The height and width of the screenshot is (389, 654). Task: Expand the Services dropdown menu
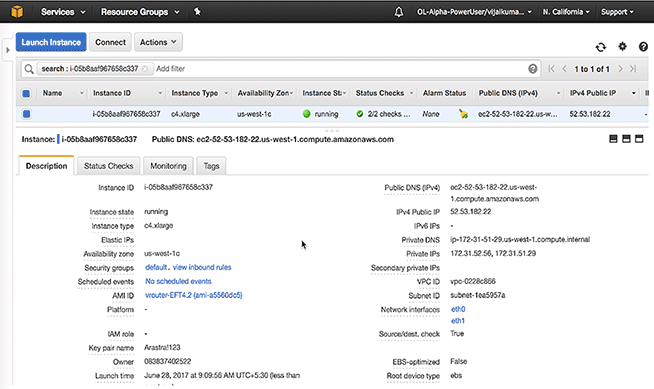tap(63, 12)
